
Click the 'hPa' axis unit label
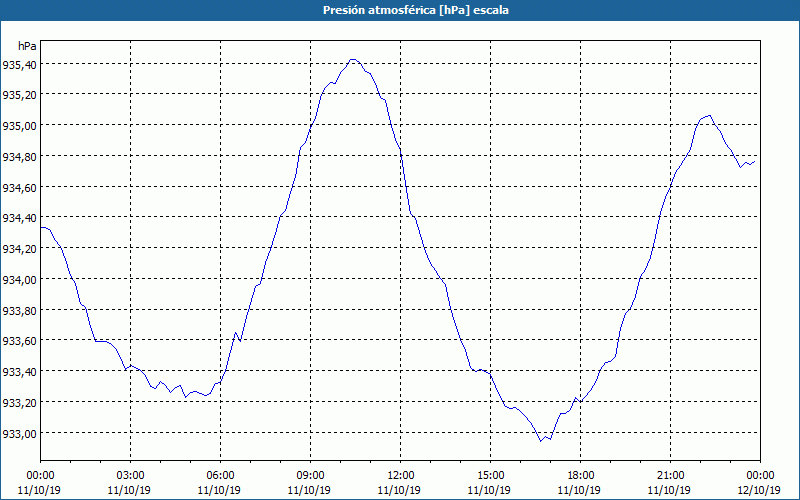[x=27, y=46]
